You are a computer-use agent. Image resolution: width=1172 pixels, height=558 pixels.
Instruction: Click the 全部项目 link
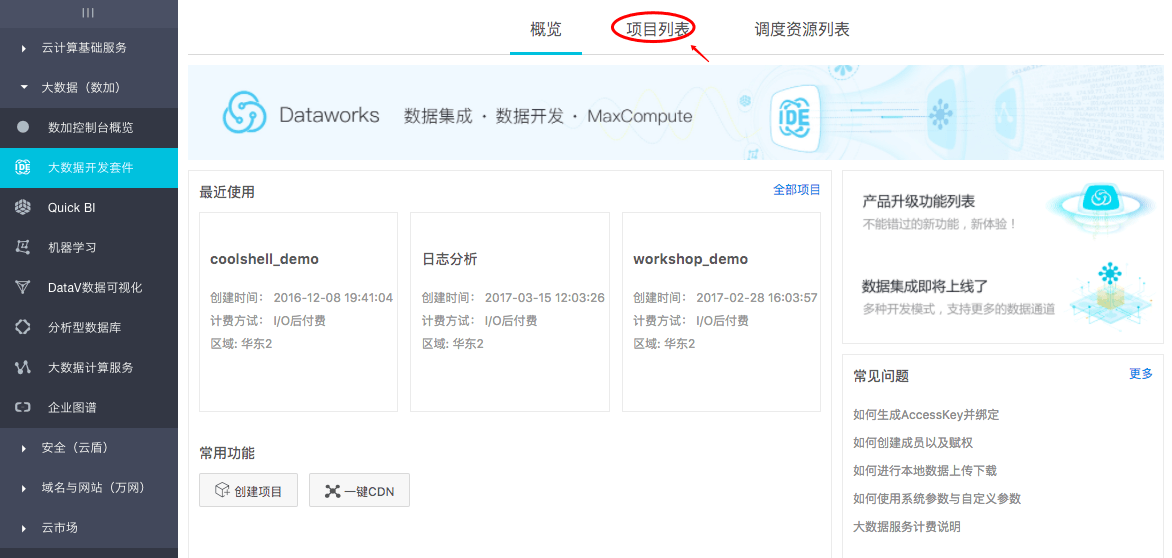click(797, 190)
